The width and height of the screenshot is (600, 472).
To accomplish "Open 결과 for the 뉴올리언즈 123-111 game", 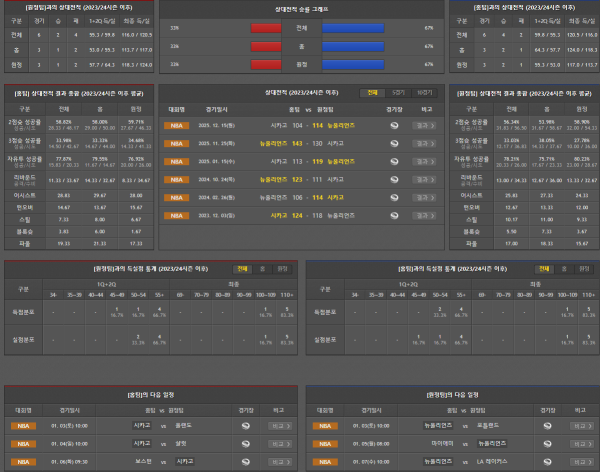I will tap(424, 178).
